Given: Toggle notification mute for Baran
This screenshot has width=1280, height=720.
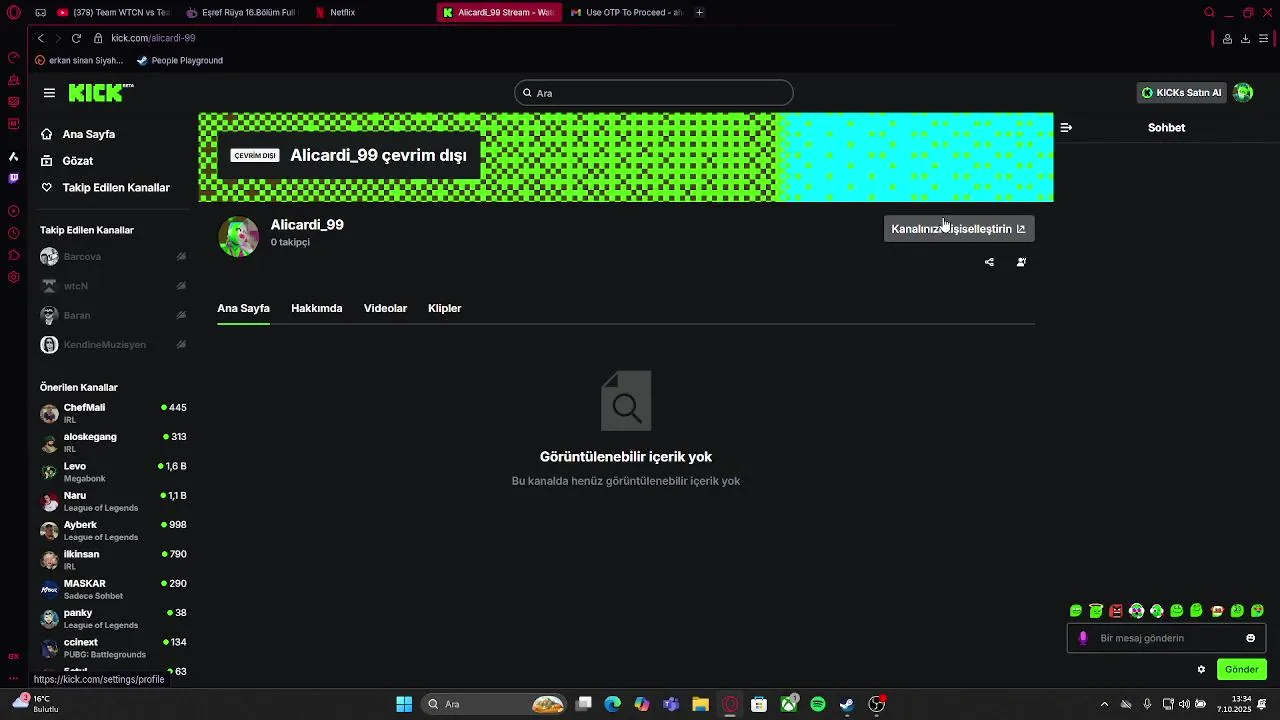Looking at the screenshot, I should [181, 315].
